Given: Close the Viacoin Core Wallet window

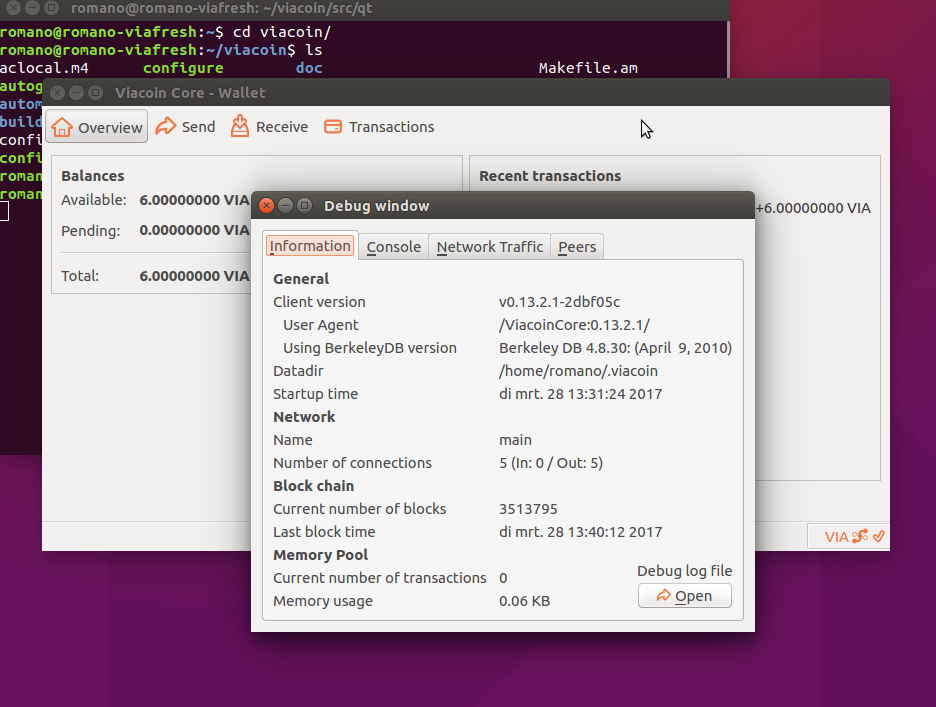Looking at the screenshot, I should 57,93.
